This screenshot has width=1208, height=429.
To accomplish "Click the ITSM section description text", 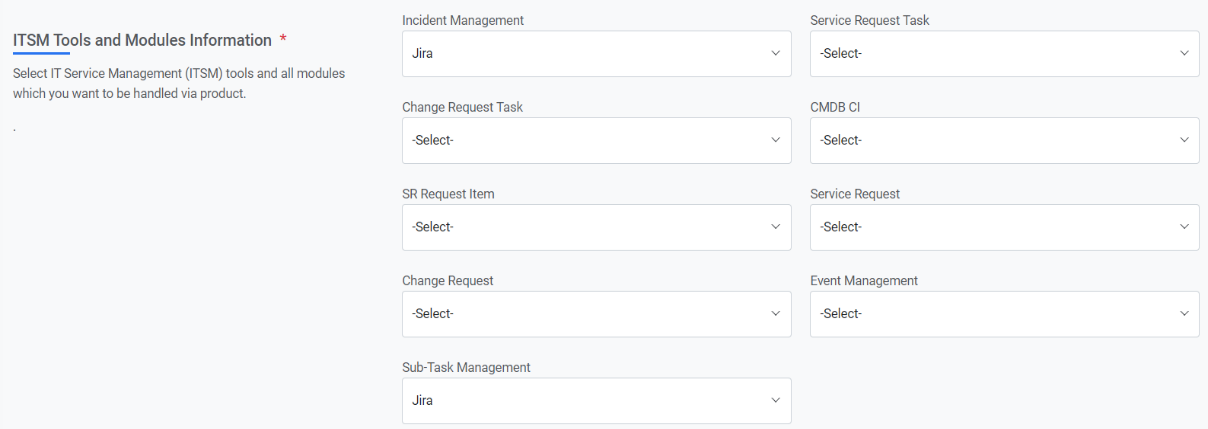I will click(179, 84).
